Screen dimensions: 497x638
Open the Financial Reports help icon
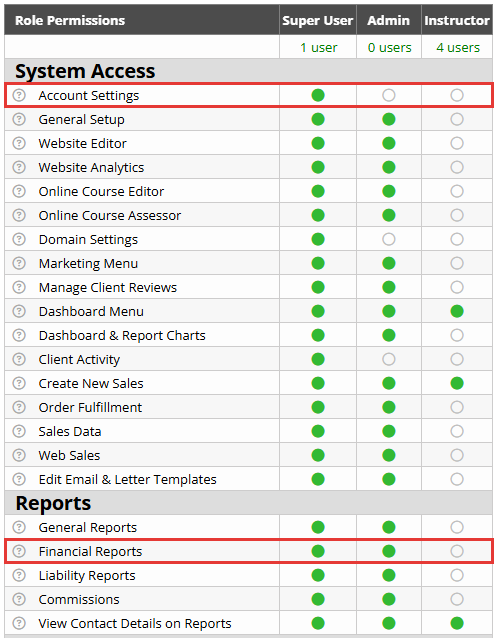19,551
